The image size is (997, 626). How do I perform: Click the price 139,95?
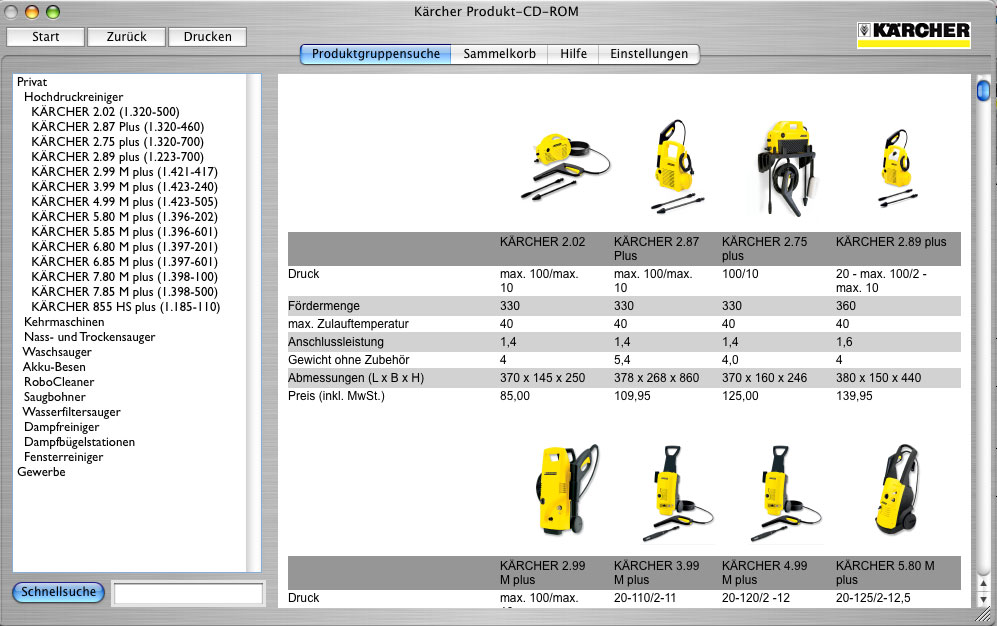854,396
